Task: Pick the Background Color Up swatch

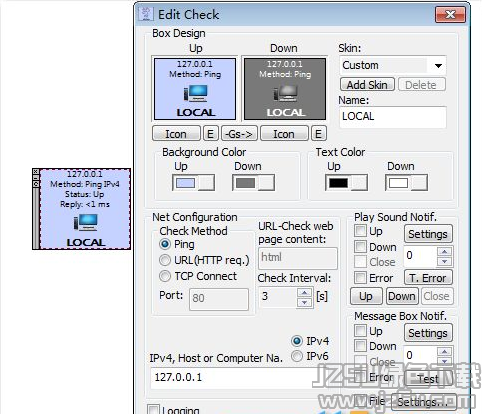Action: (x=193, y=183)
